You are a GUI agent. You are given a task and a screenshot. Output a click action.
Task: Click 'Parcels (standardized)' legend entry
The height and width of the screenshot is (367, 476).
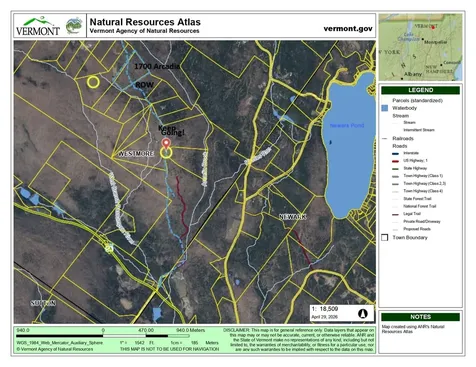[417, 100]
